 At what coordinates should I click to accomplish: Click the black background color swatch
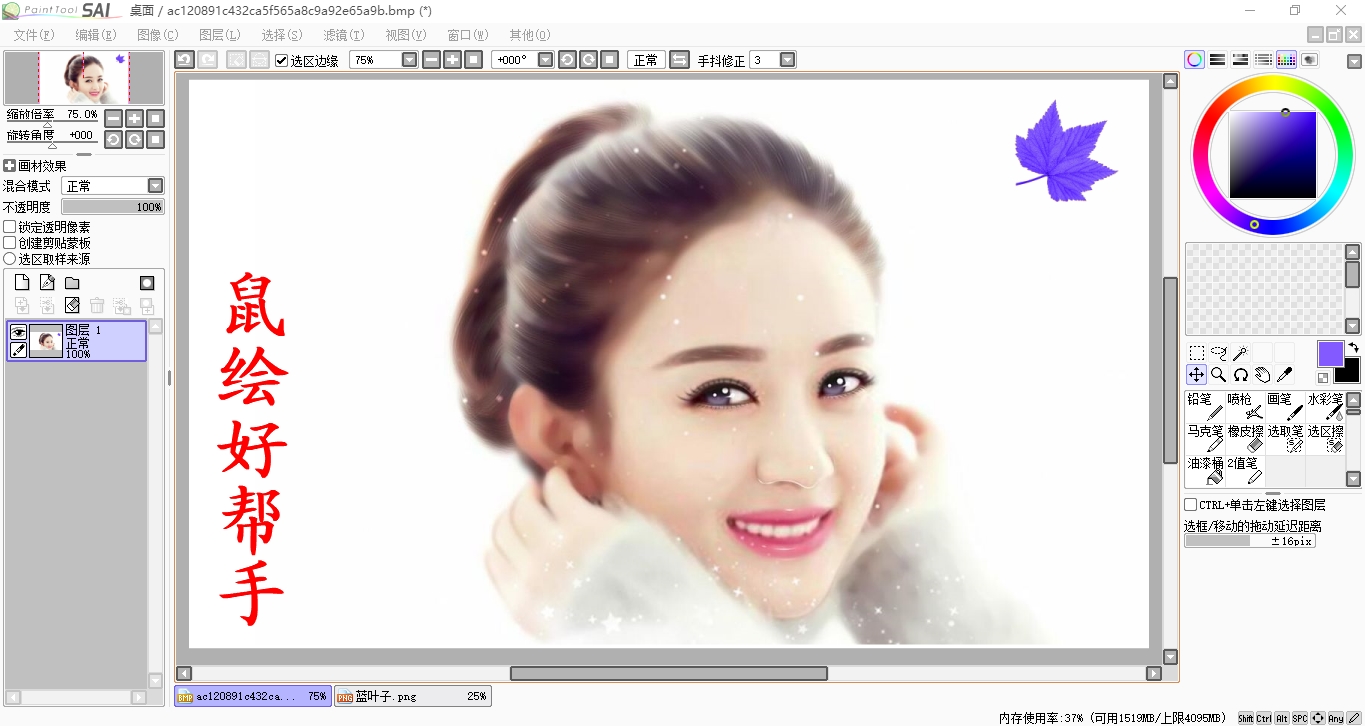click(x=1350, y=373)
